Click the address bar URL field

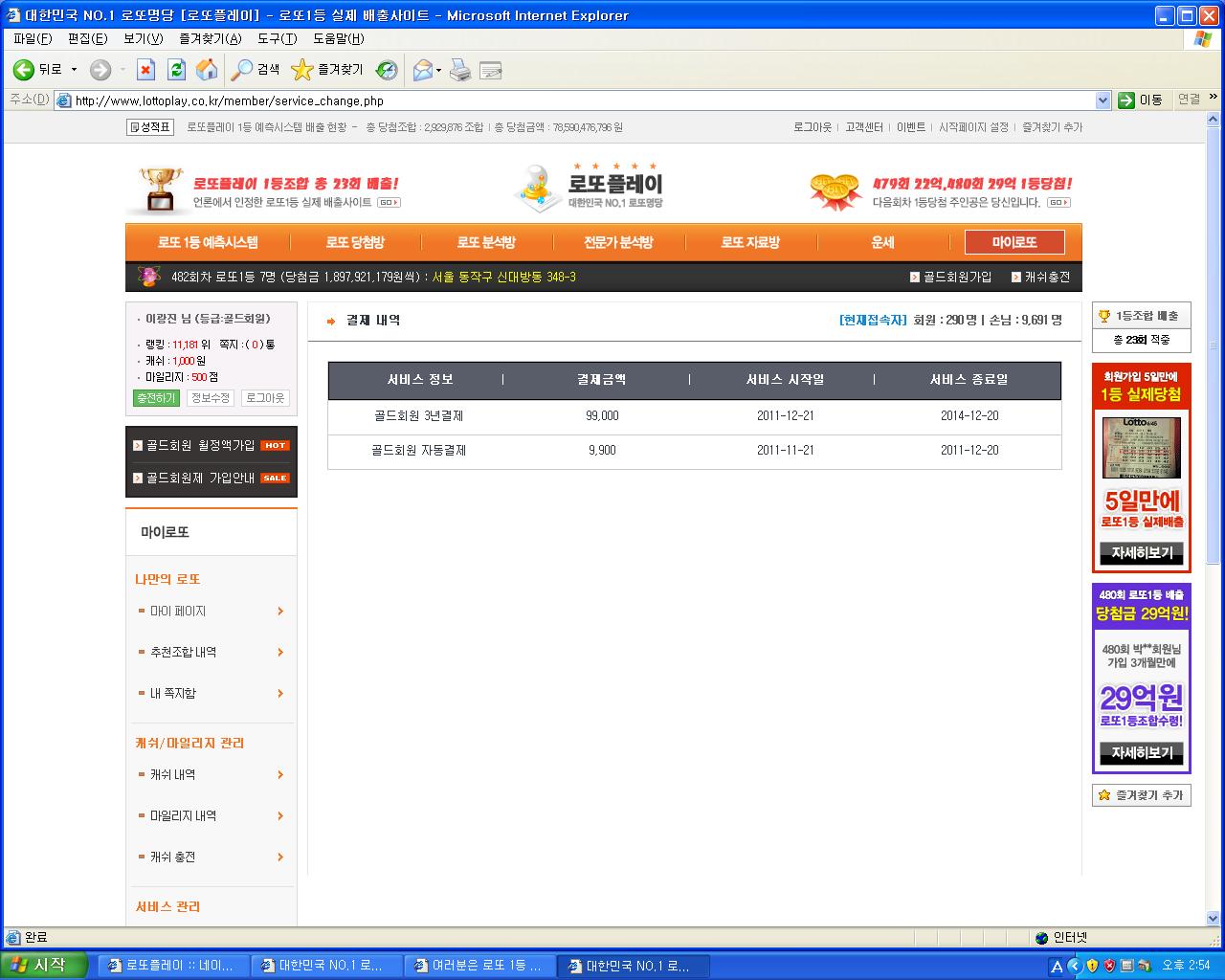(574, 100)
